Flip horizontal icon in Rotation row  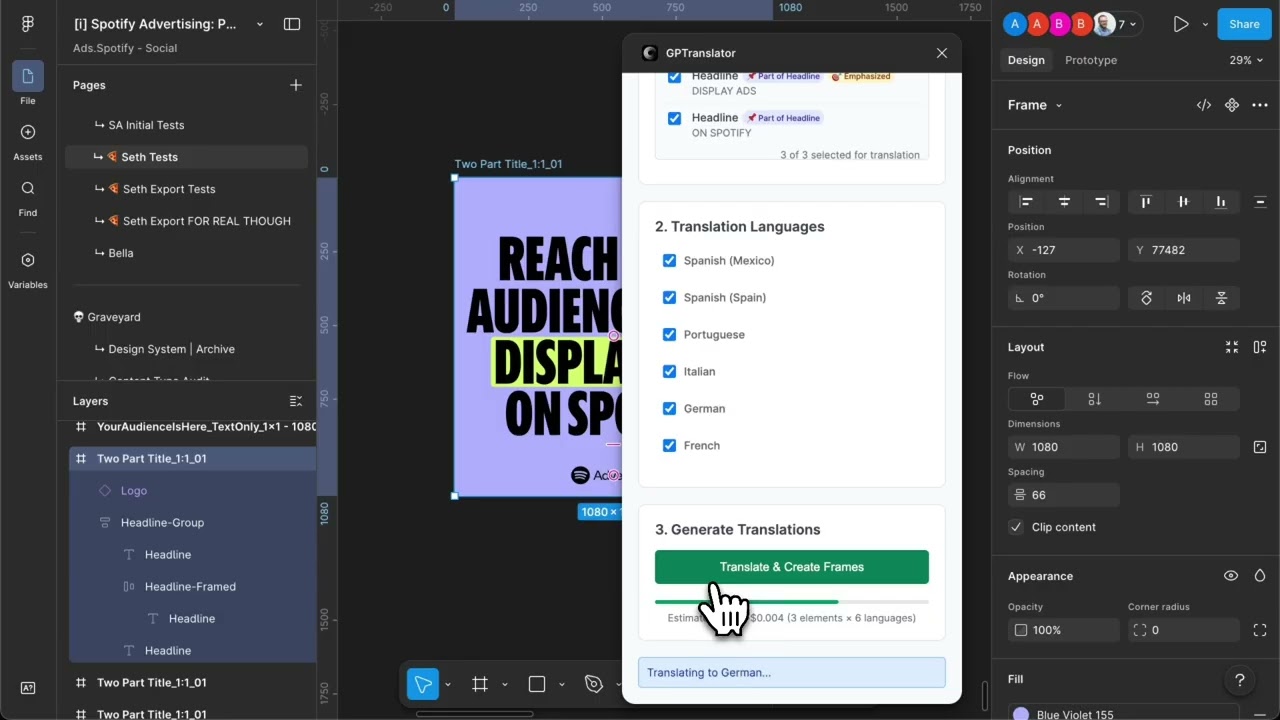(x=1184, y=298)
